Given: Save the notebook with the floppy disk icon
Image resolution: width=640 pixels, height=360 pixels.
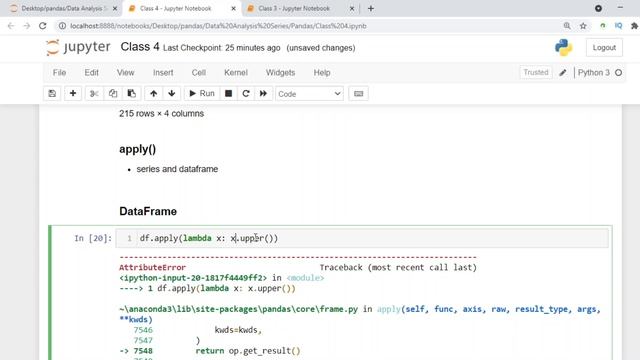Looking at the screenshot, I should click(x=52, y=93).
